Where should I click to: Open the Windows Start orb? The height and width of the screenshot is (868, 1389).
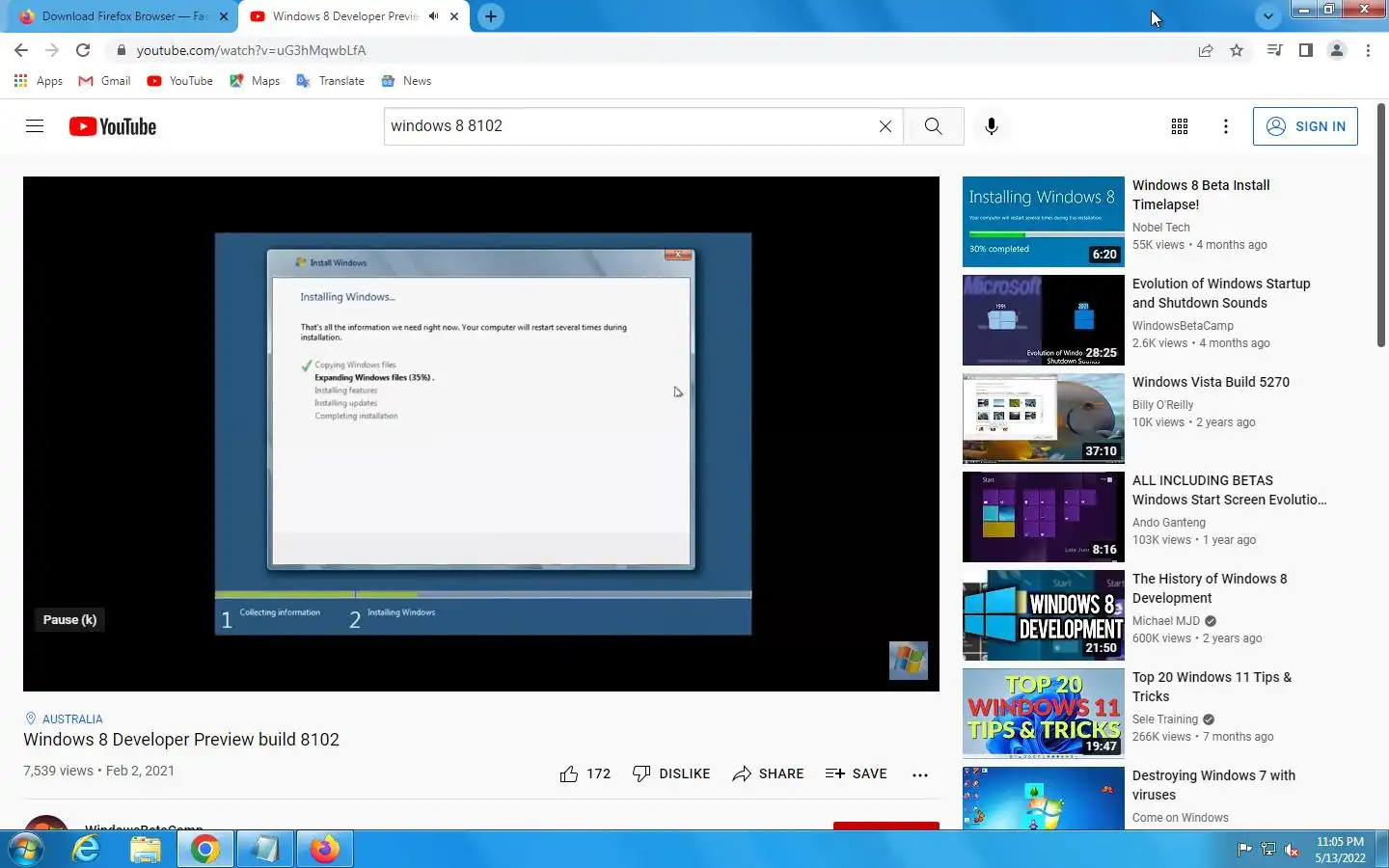point(25,849)
